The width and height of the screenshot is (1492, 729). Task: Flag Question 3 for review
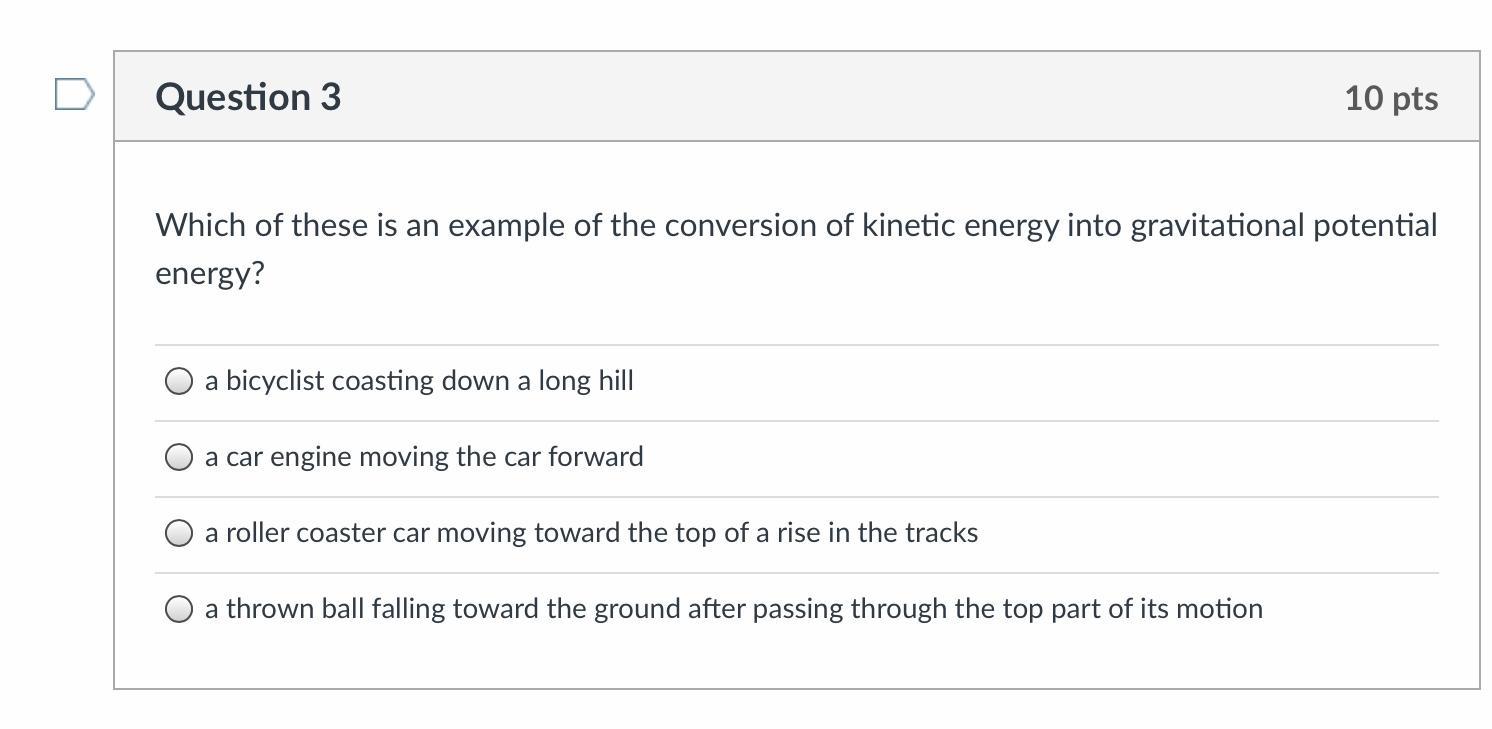[74, 95]
